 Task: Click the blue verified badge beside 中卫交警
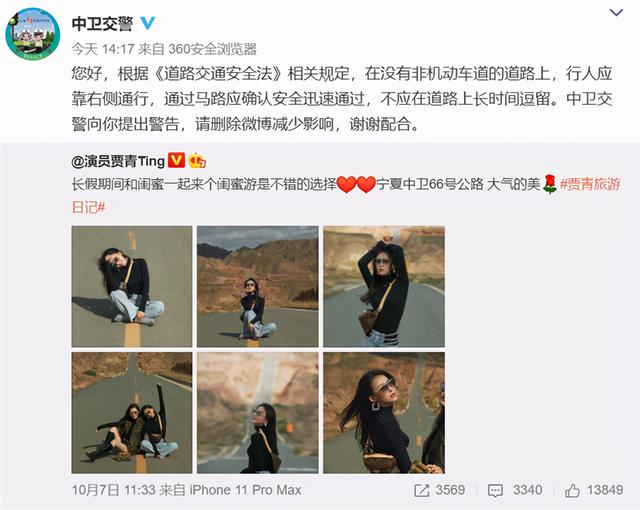point(147,23)
